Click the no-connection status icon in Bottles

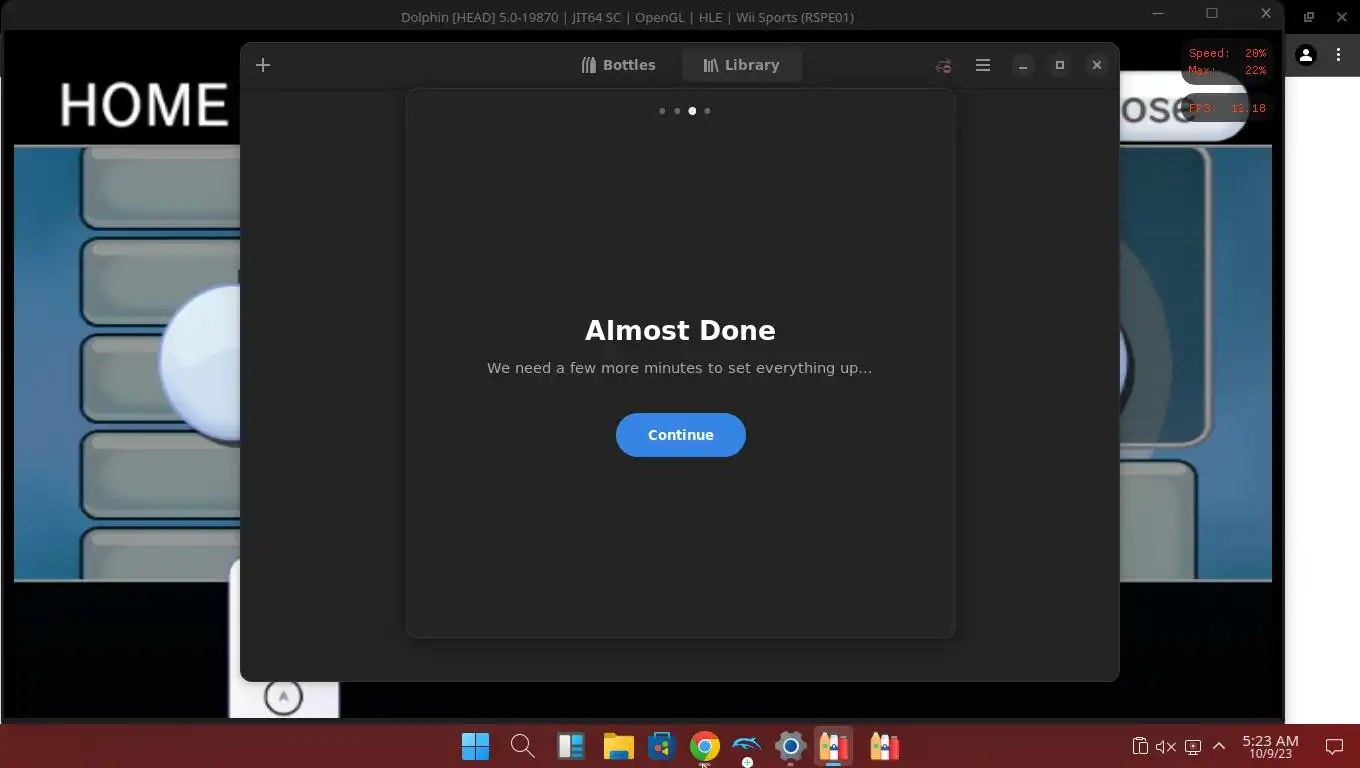(x=943, y=66)
